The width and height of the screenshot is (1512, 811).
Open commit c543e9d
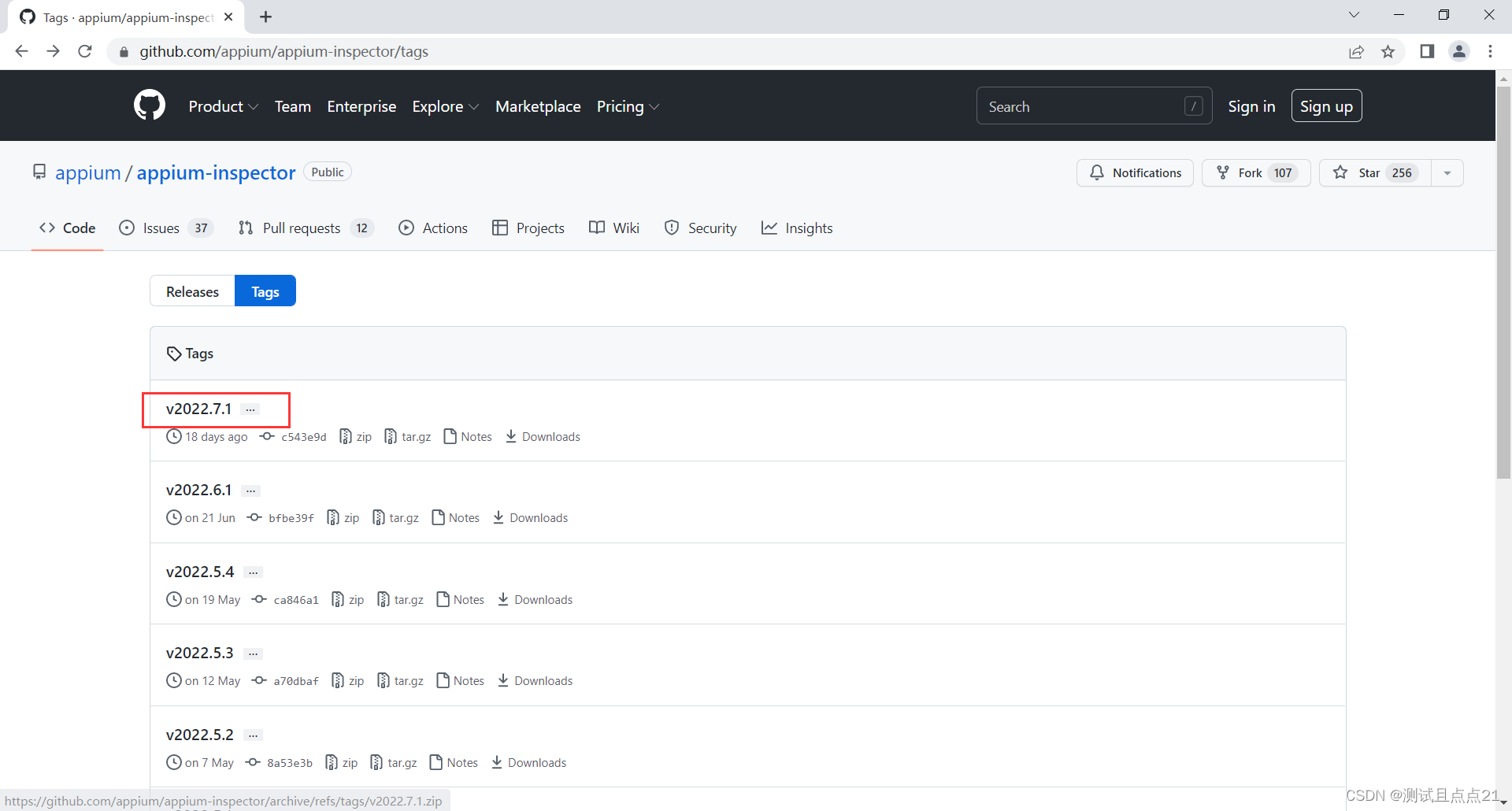point(293,436)
